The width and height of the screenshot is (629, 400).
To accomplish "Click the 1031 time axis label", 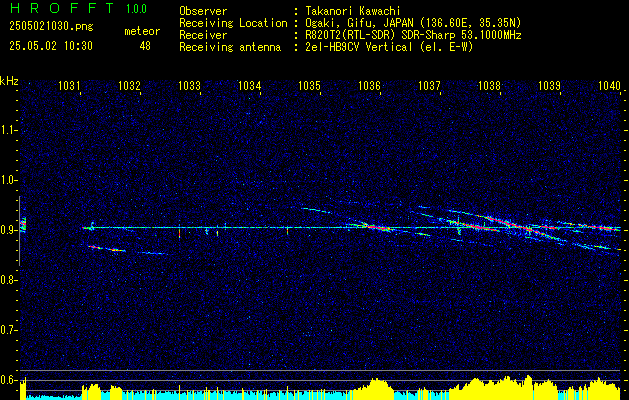I will [x=69, y=85].
